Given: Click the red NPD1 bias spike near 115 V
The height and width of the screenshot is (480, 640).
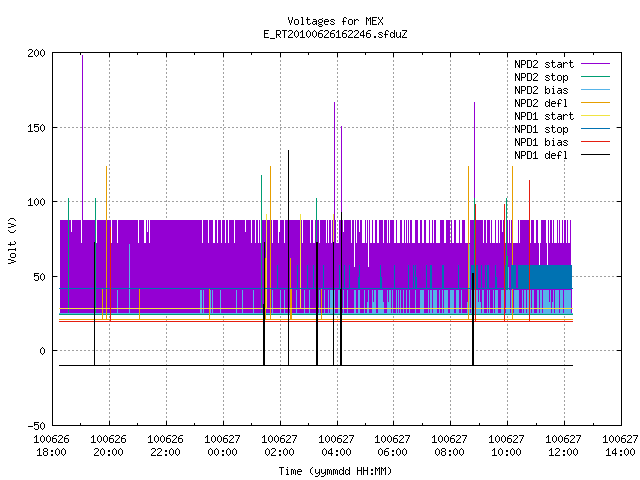Looking at the screenshot, I should pyautogui.click(x=529, y=250).
